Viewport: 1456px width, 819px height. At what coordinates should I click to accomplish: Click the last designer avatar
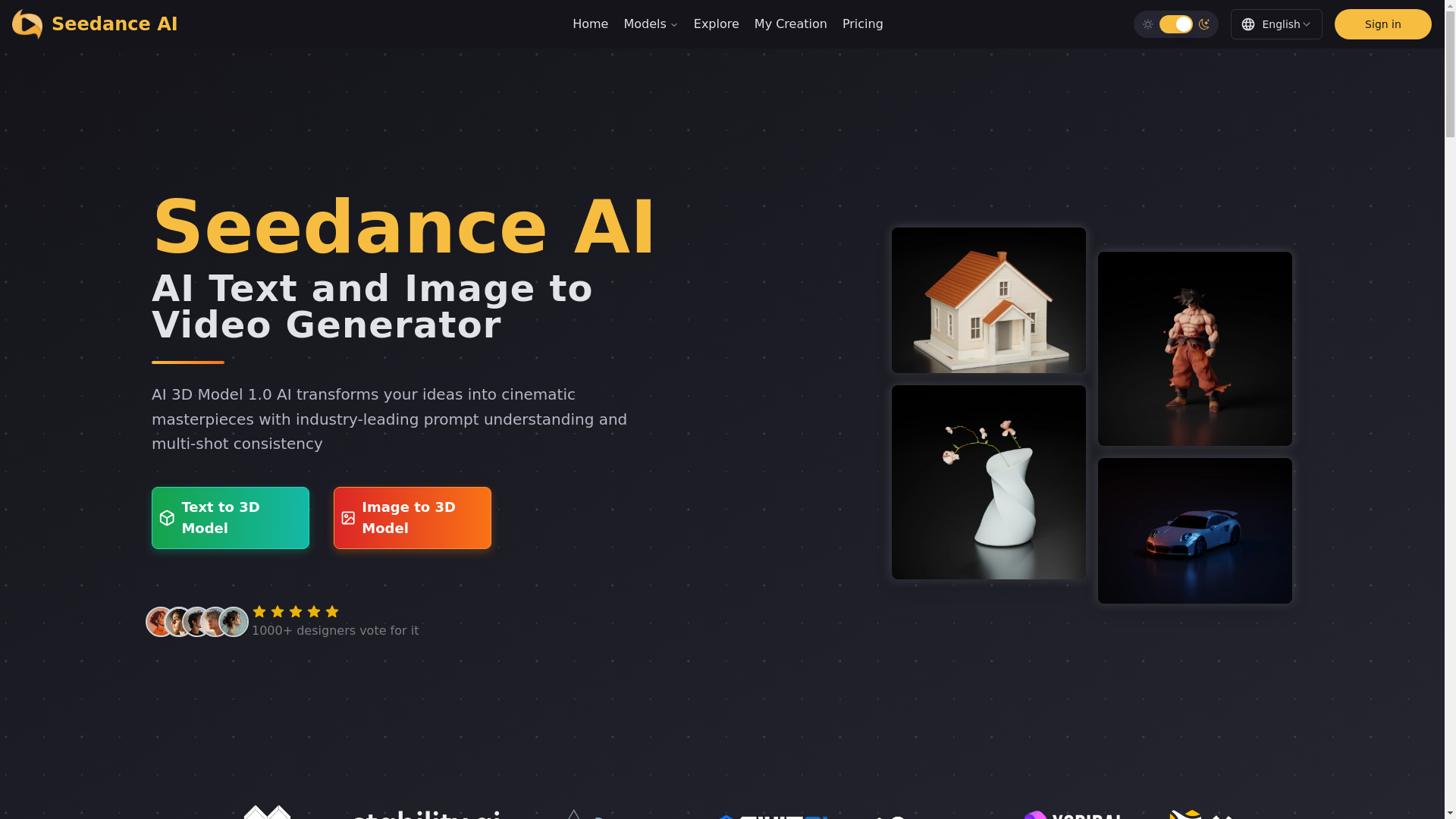pyautogui.click(x=234, y=622)
